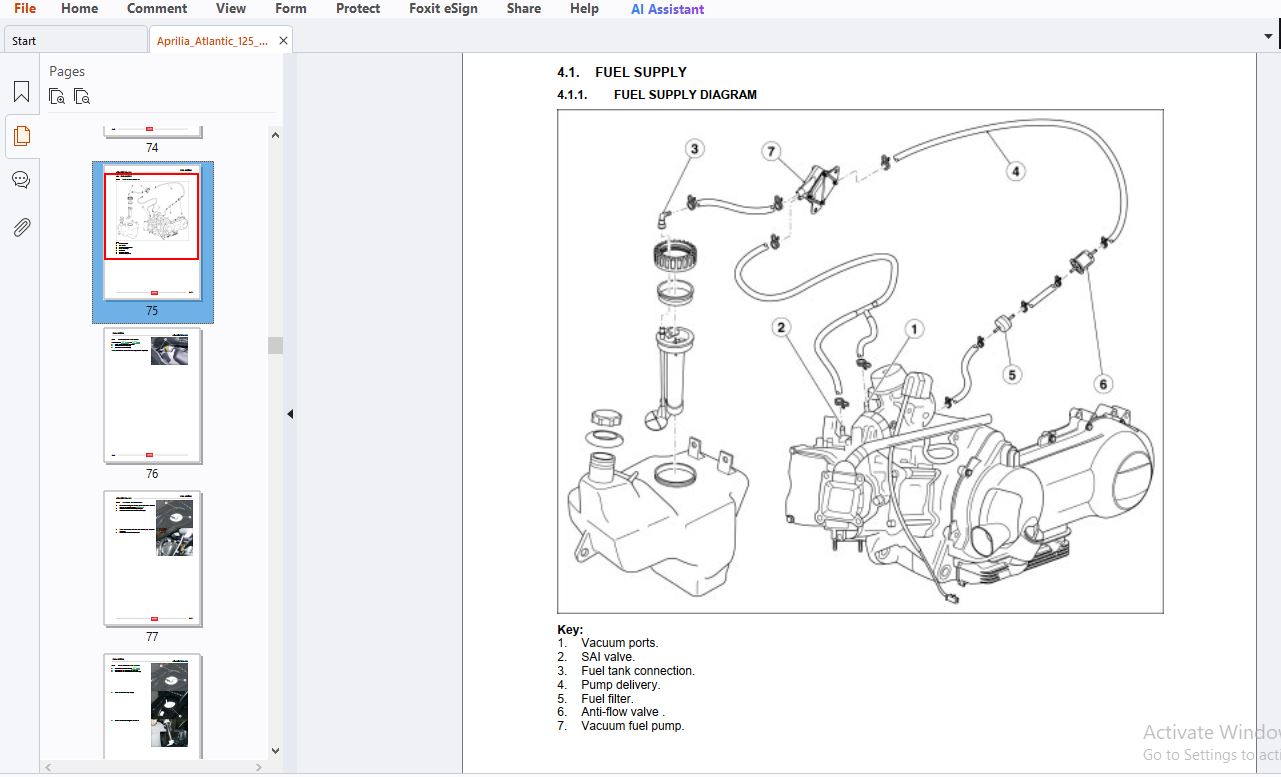This screenshot has width=1281, height=777.
Task: Select the Pages panel icon
Action: [21, 136]
